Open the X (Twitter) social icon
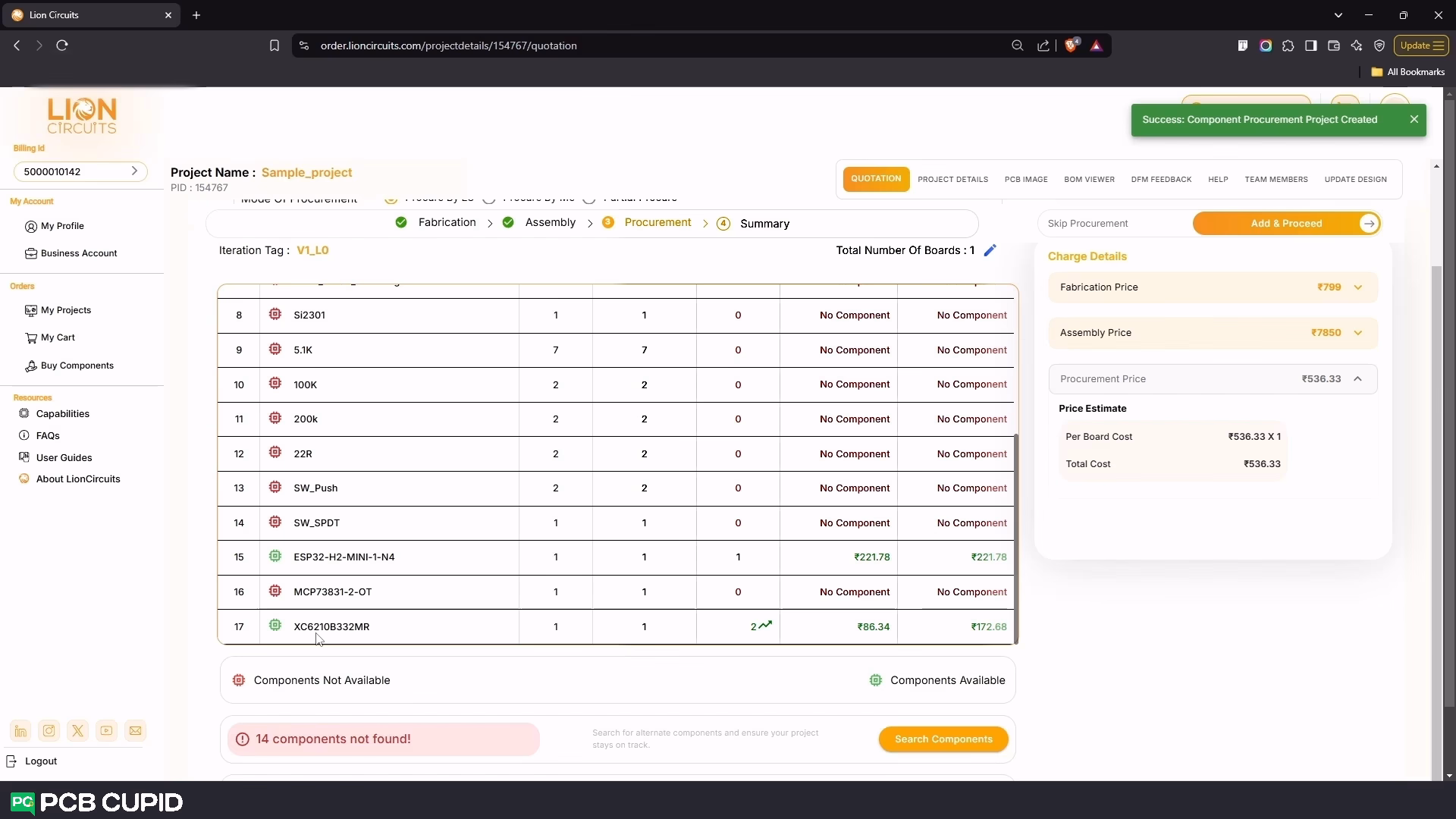 pos(78,731)
